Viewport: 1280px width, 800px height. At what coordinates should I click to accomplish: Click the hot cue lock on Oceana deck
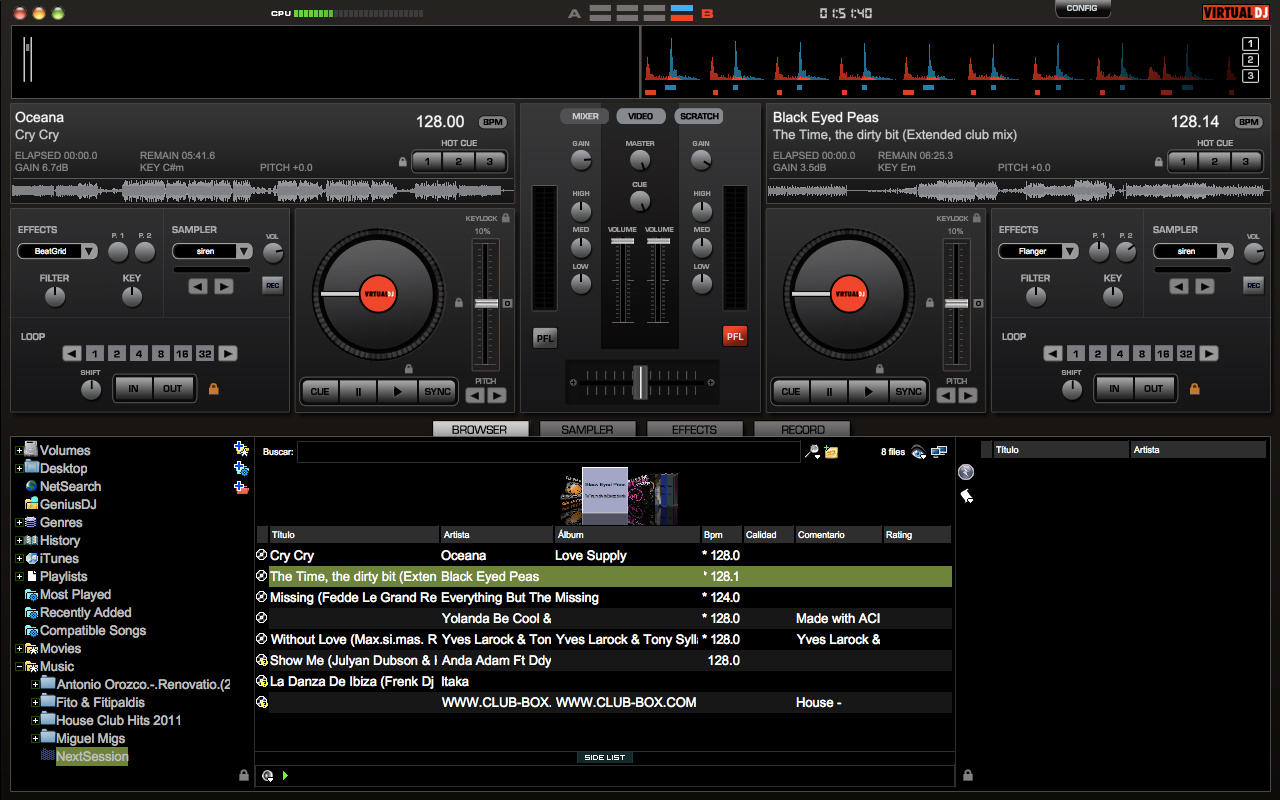[x=403, y=162]
